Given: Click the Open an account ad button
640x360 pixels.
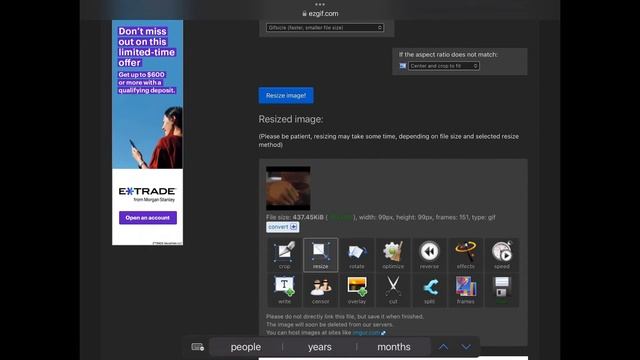Looking at the screenshot, I should [148, 218].
